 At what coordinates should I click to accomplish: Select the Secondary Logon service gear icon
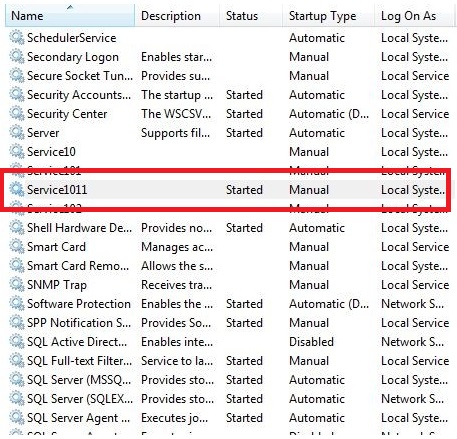coord(16,56)
